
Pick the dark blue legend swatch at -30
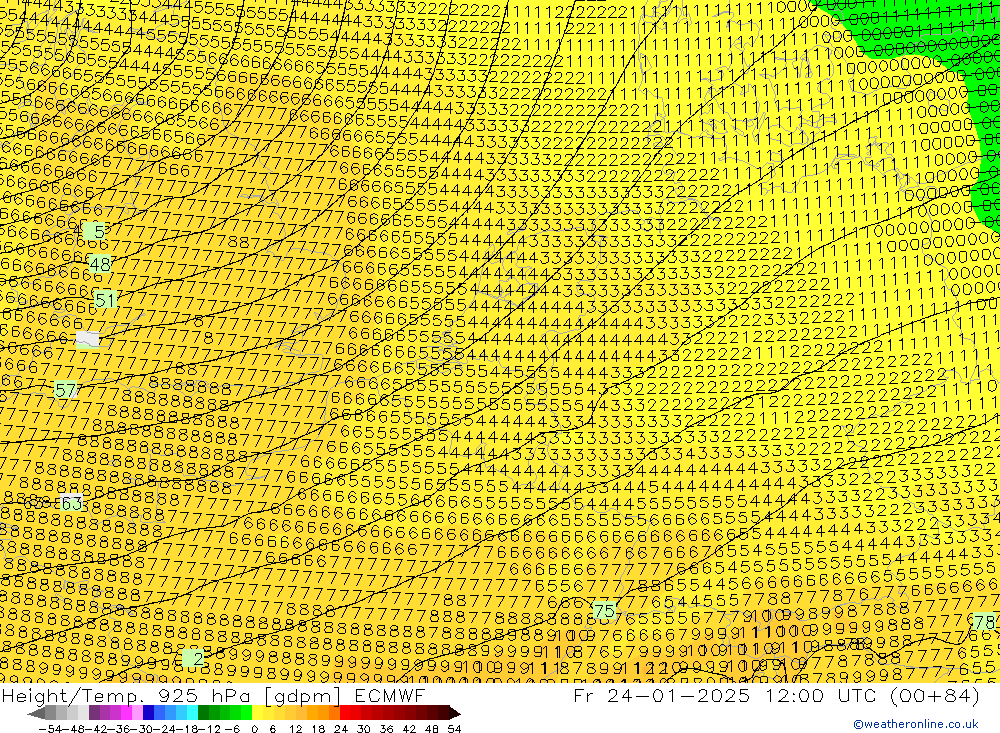pyautogui.click(x=149, y=713)
